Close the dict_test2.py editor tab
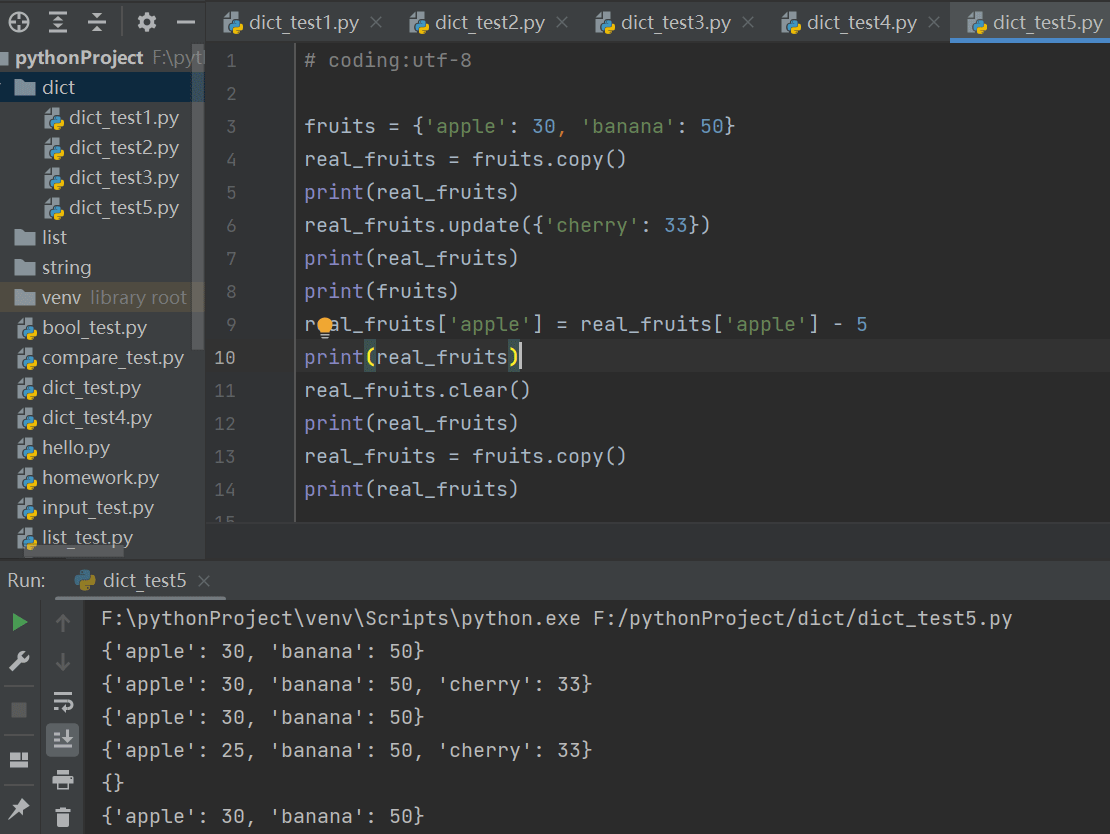 coord(561,22)
